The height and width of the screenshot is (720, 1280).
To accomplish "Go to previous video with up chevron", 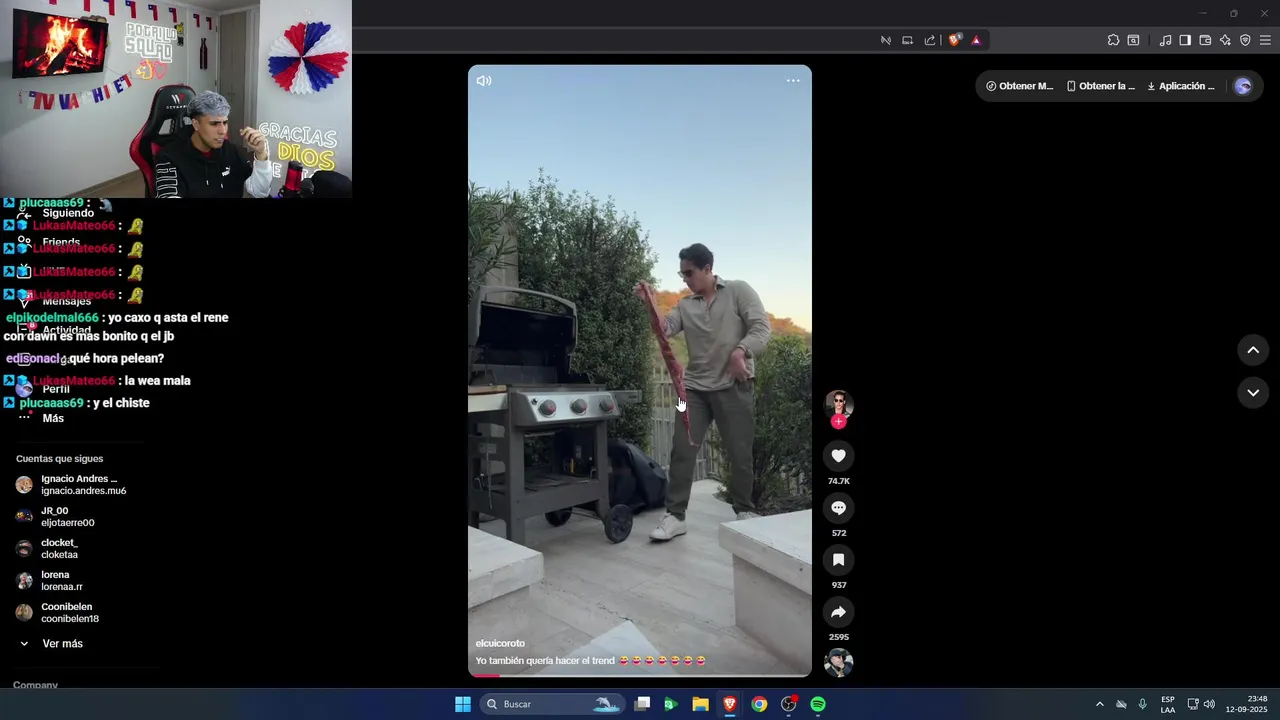I will click(1253, 350).
